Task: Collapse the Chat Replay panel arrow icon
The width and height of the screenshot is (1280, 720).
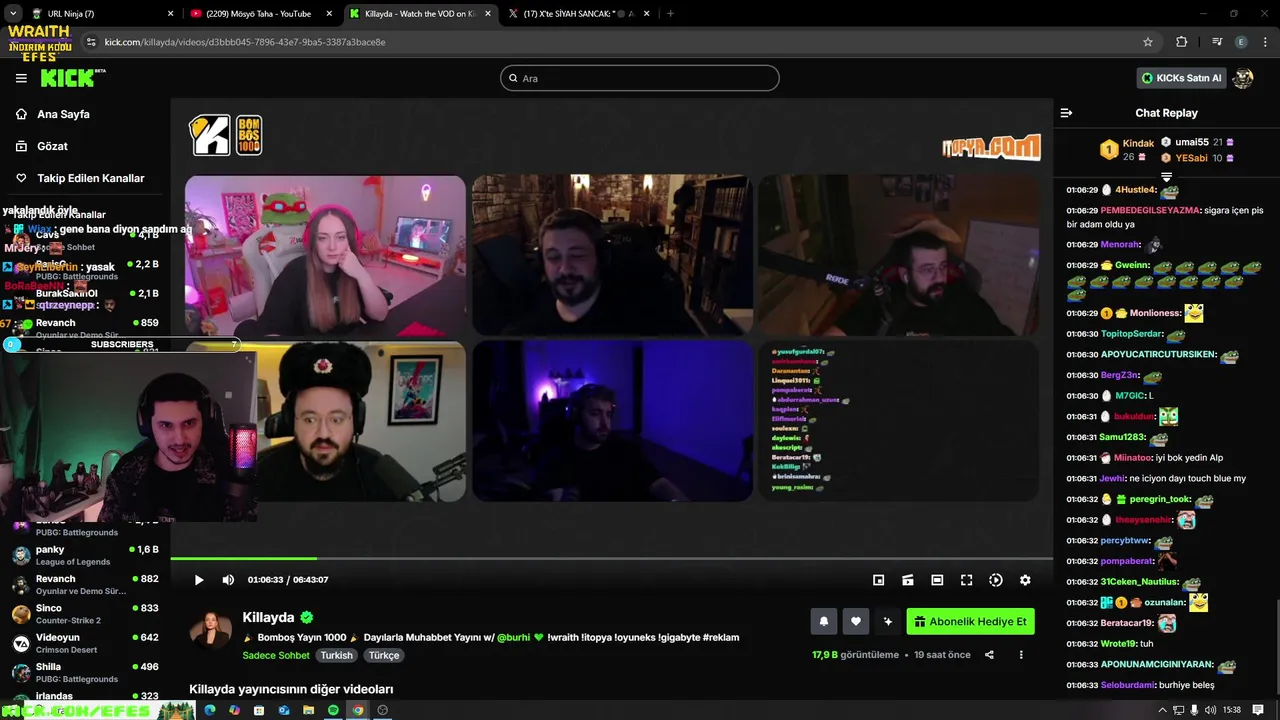Action: click(1066, 113)
